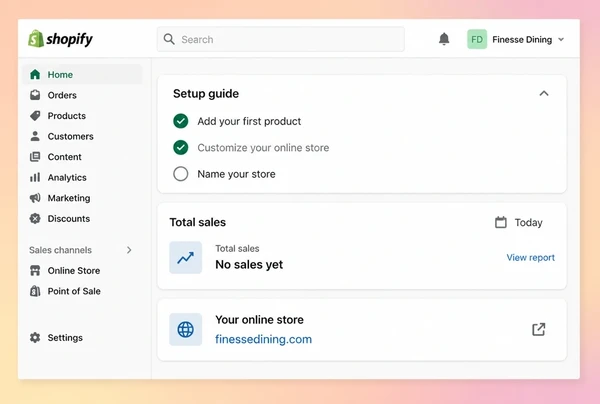Click 'Customize your online store' step text

pos(263,148)
